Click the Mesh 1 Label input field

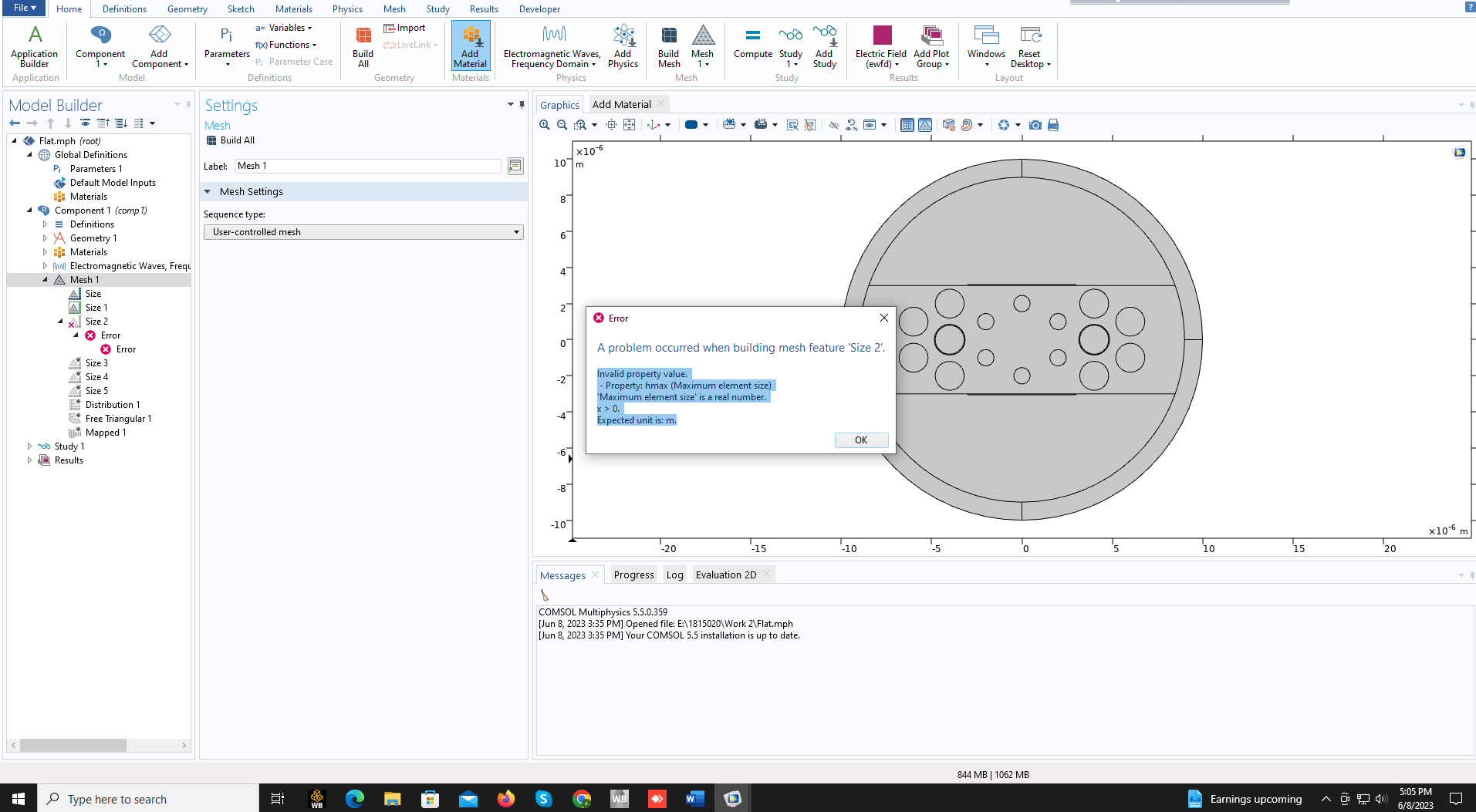(x=368, y=166)
